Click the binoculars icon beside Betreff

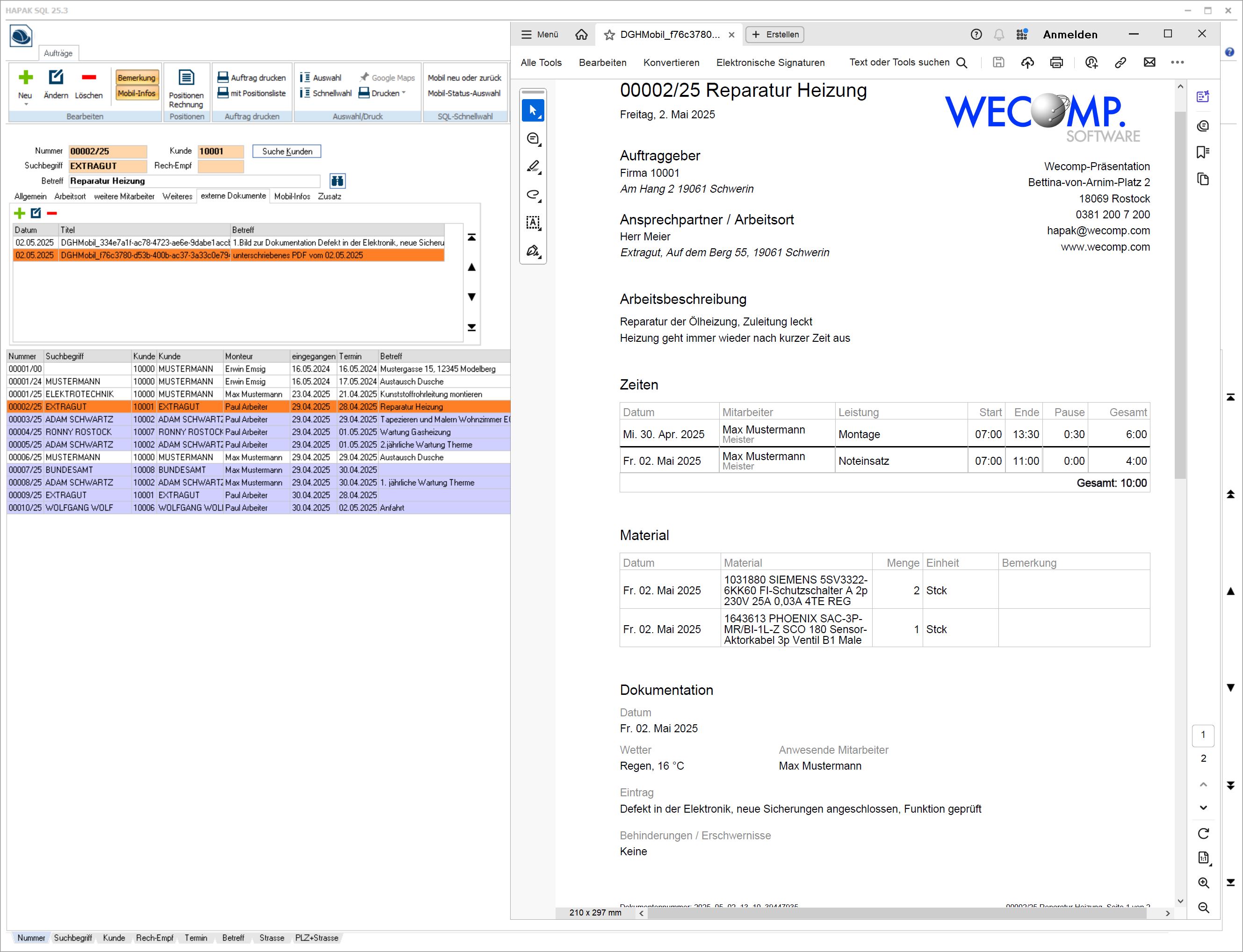pyautogui.click(x=337, y=181)
